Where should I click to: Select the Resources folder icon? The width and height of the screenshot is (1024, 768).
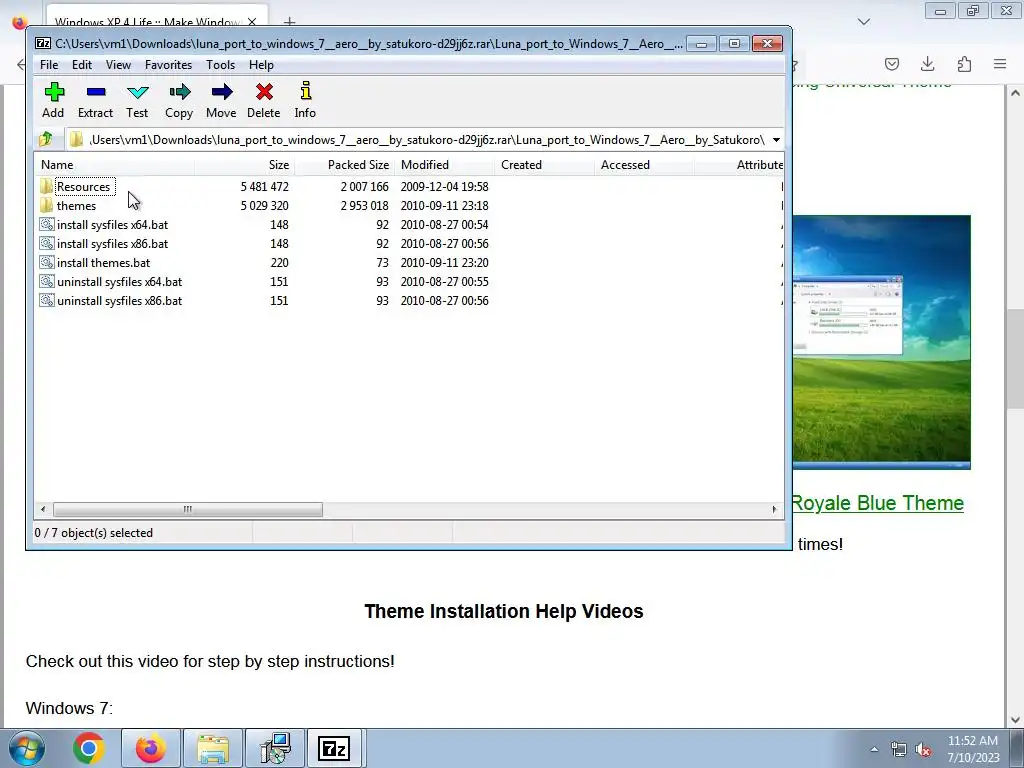click(46, 187)
